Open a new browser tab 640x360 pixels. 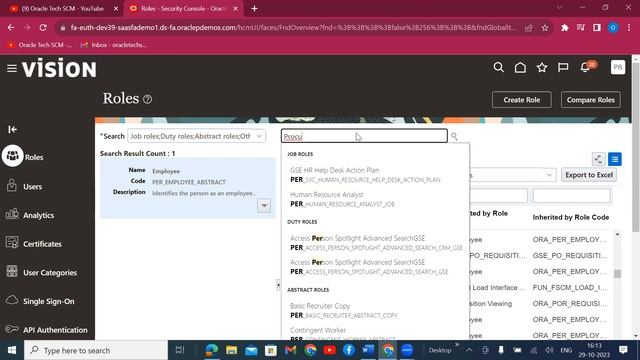coord(254,9)
